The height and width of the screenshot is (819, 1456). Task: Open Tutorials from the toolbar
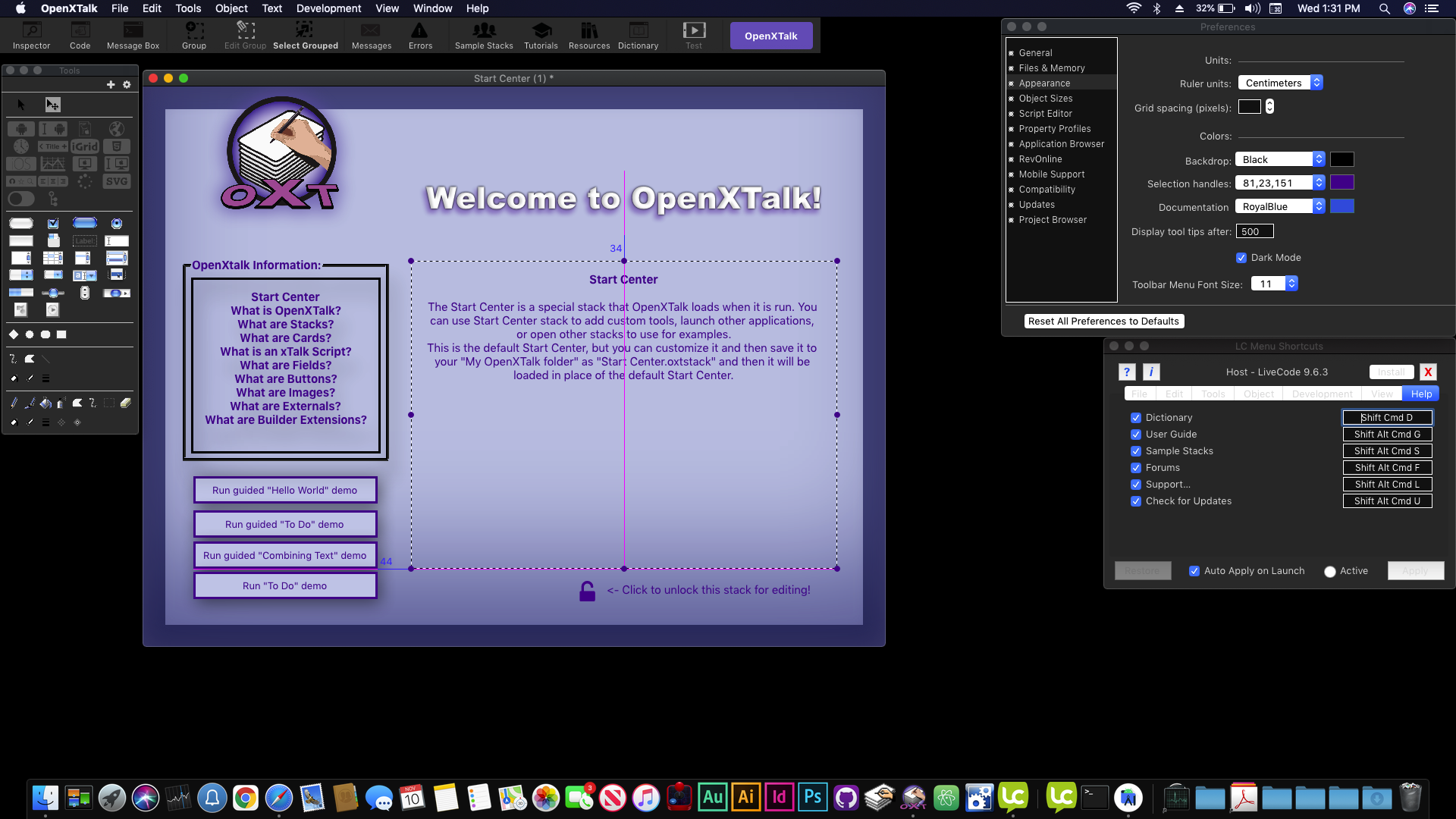pos(541,36)
